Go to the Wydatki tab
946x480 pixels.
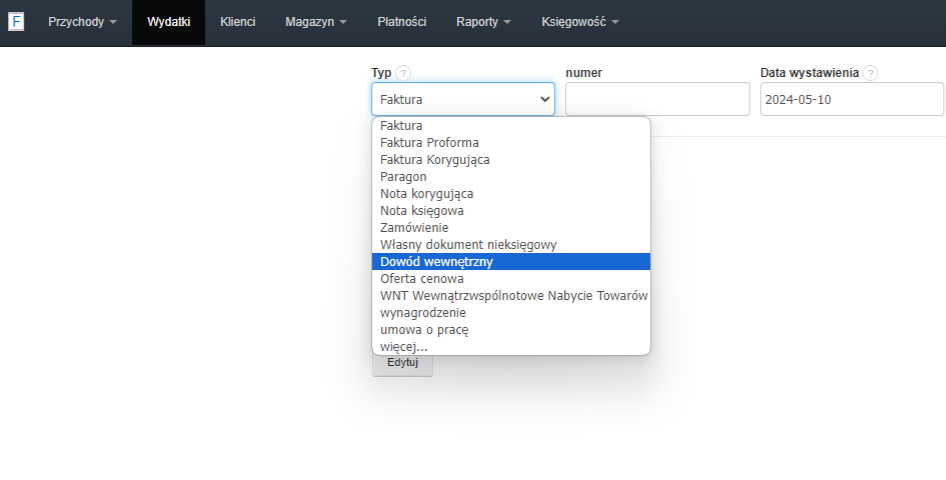168,22
